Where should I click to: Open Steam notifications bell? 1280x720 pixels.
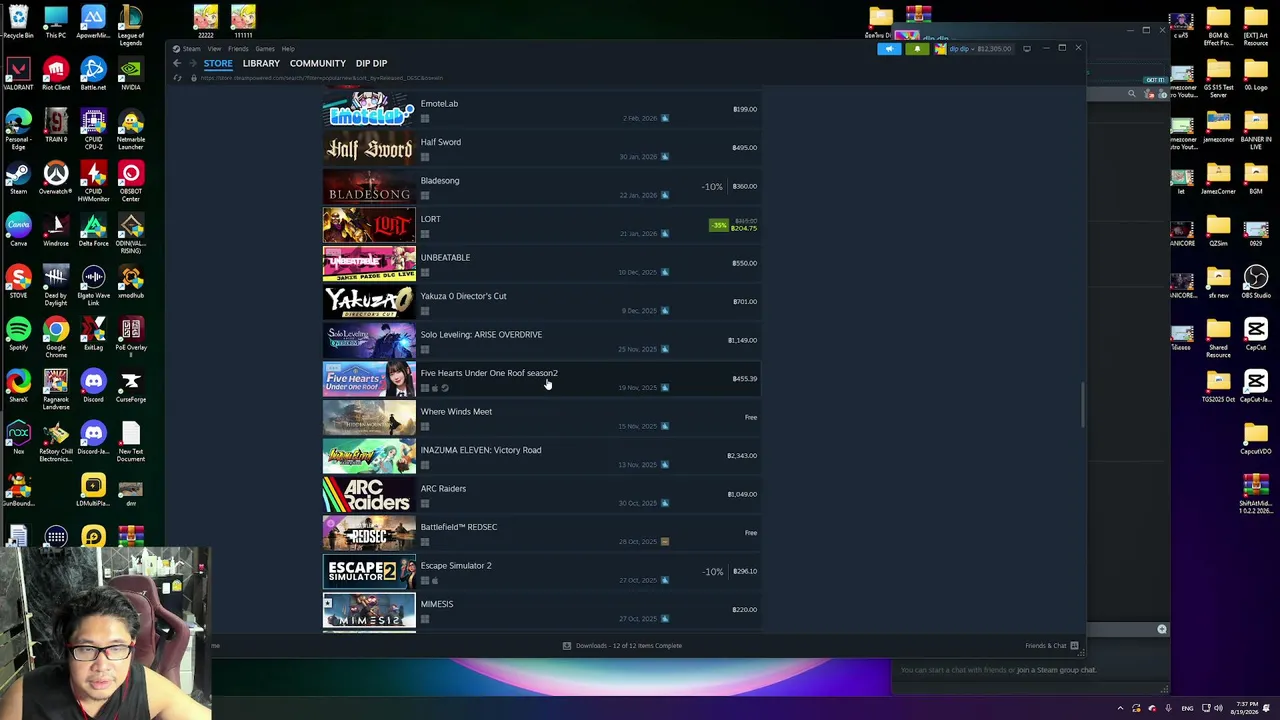coord(917,48)
